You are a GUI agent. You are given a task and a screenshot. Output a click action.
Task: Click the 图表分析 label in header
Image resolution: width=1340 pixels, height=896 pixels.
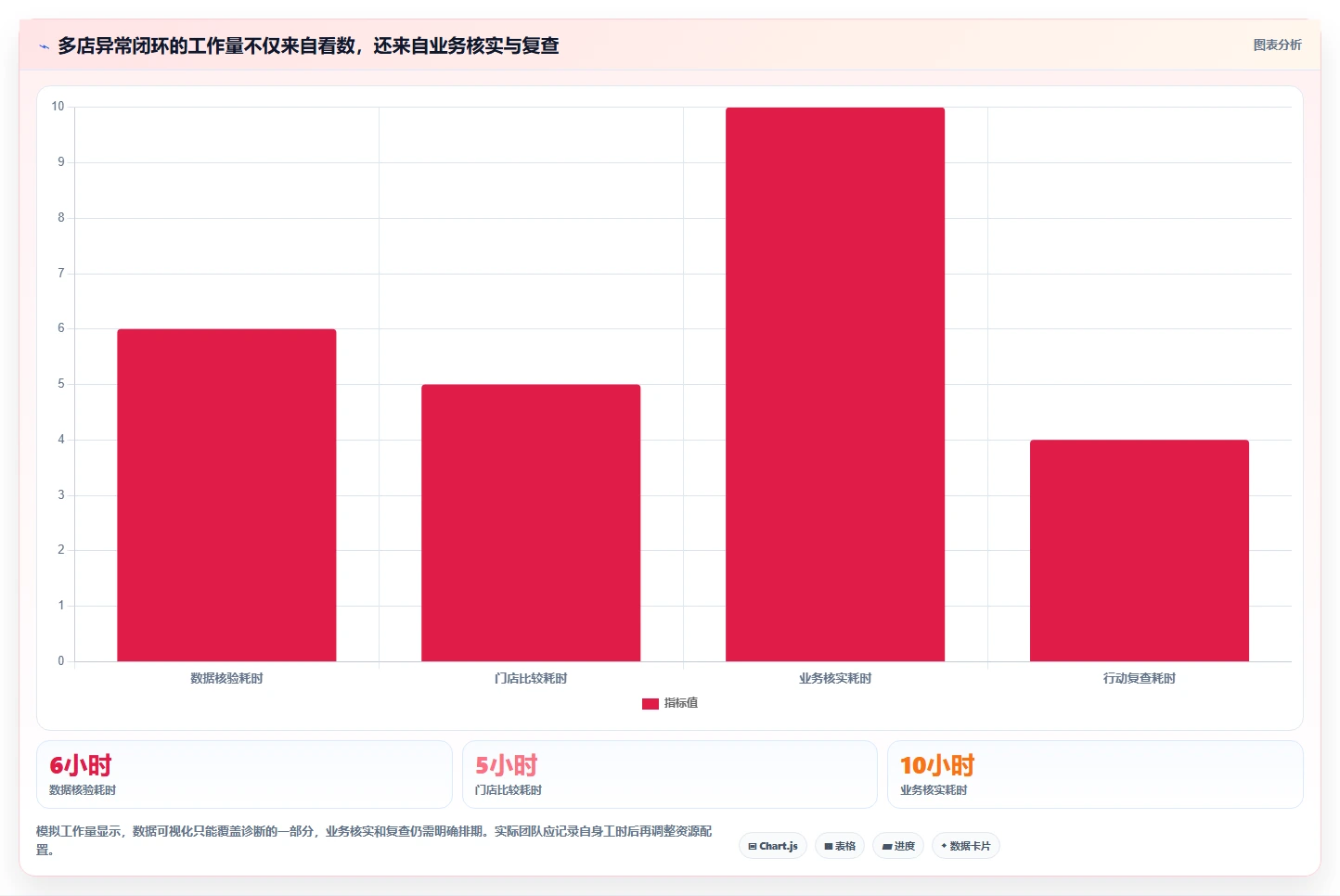pos(1277,45)
